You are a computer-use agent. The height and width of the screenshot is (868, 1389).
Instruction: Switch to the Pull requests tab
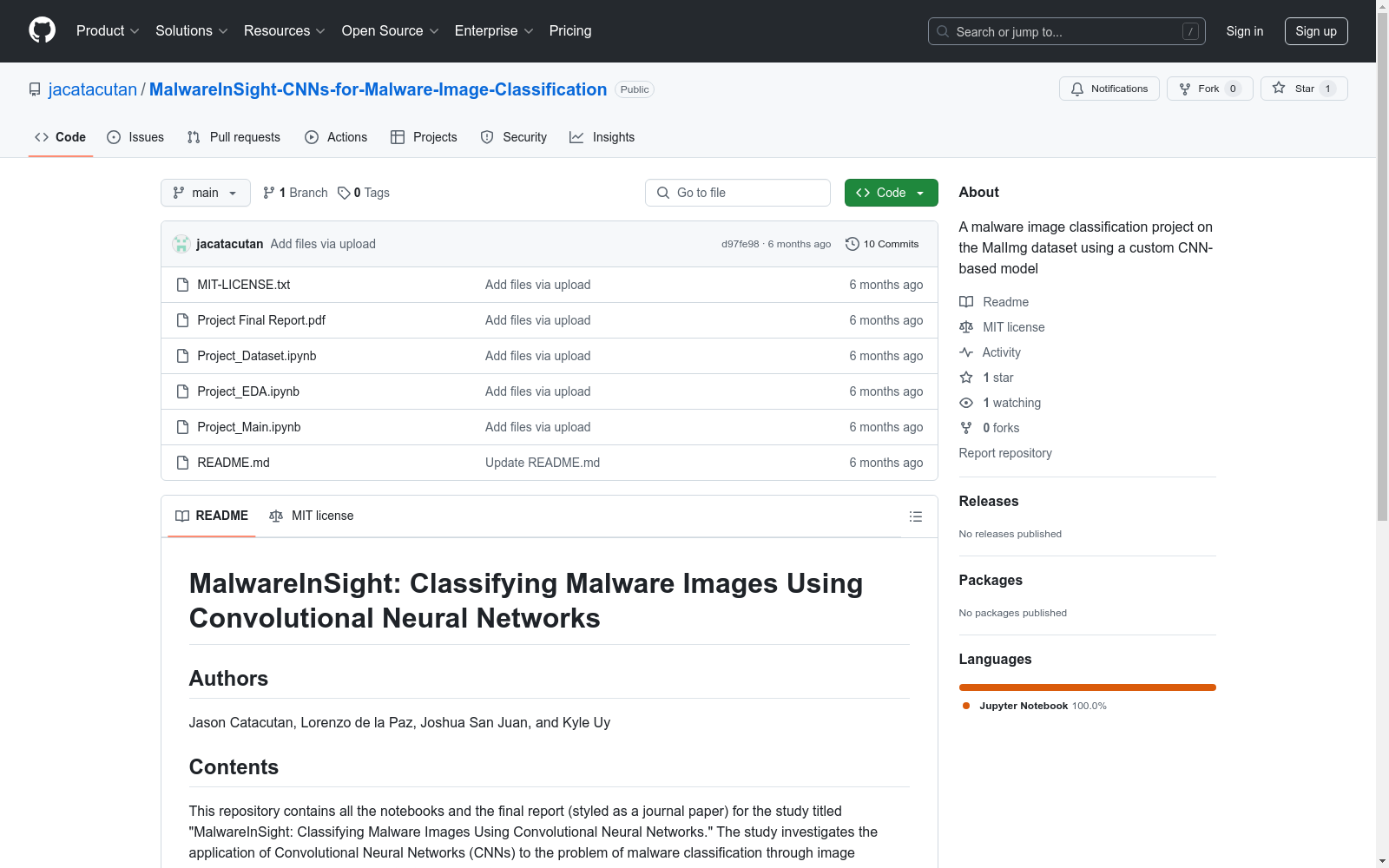tap(234, 137)
